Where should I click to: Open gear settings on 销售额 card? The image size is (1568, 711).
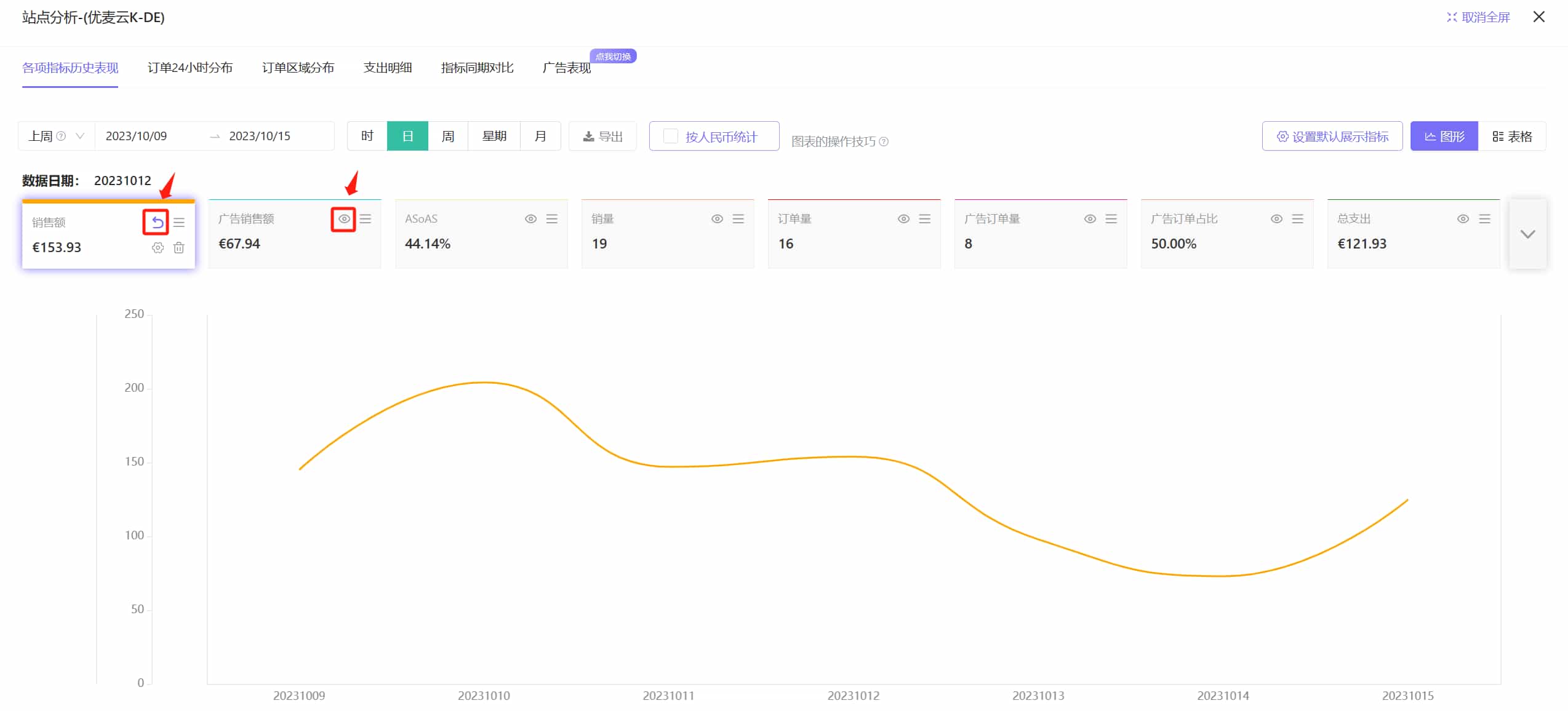coord(158,248)
